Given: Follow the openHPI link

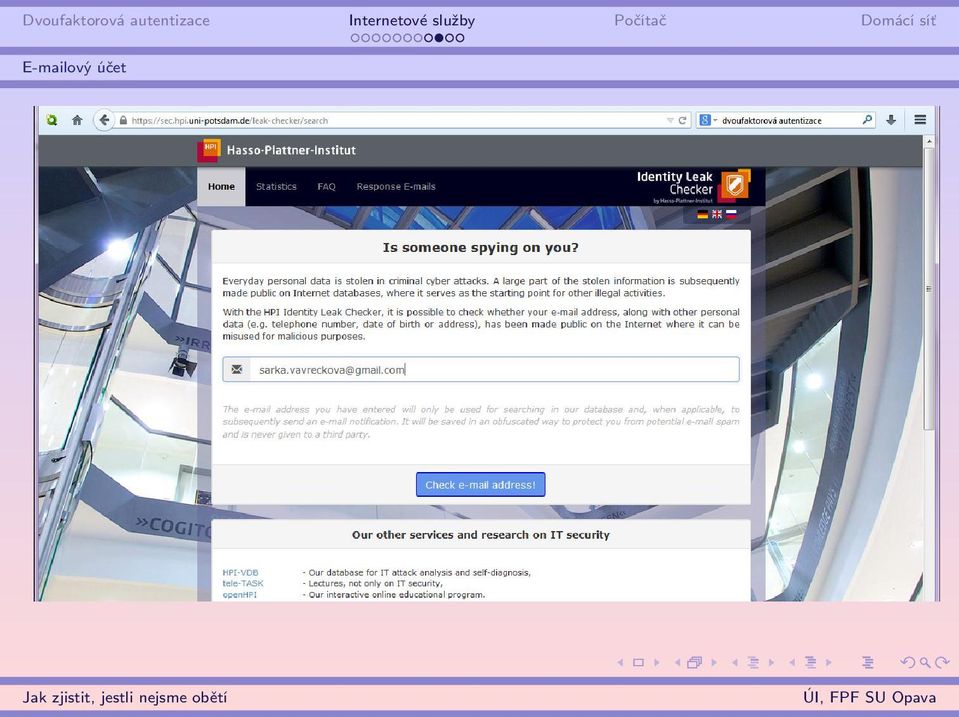Looking at the screenshot, I should coord(240,595).
